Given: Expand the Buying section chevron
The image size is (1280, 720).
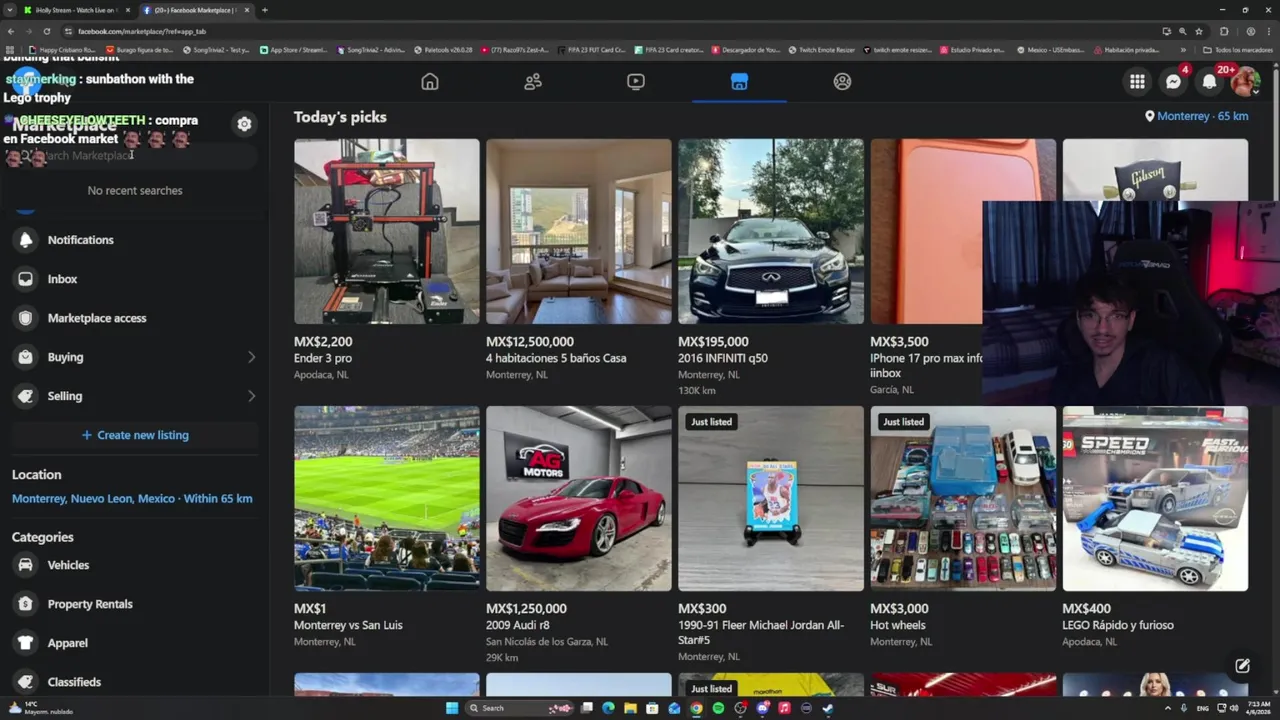Looking at the screenshot, I should pos(251,357).
